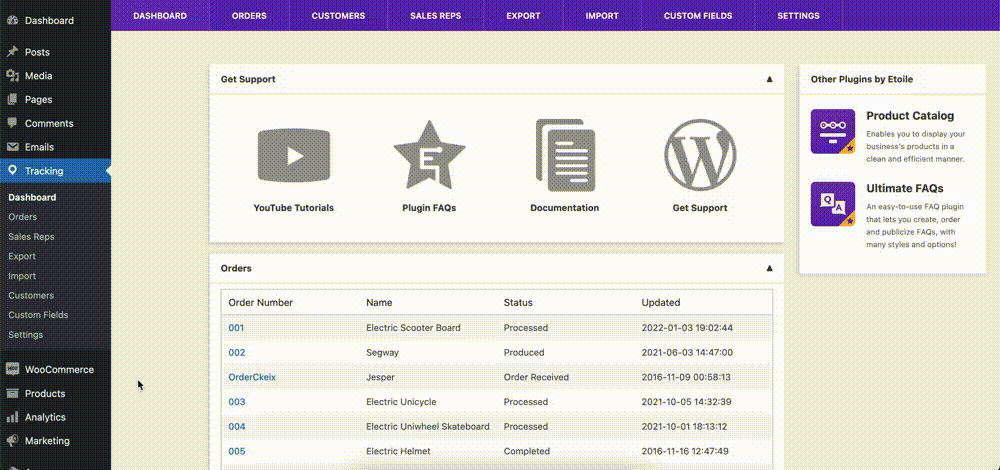Viewport: 1000px width, 470px height.
Task: Click the Electric Uniwheel Skateboard cell
Action: pyautogui.click(x=428, y=427)
